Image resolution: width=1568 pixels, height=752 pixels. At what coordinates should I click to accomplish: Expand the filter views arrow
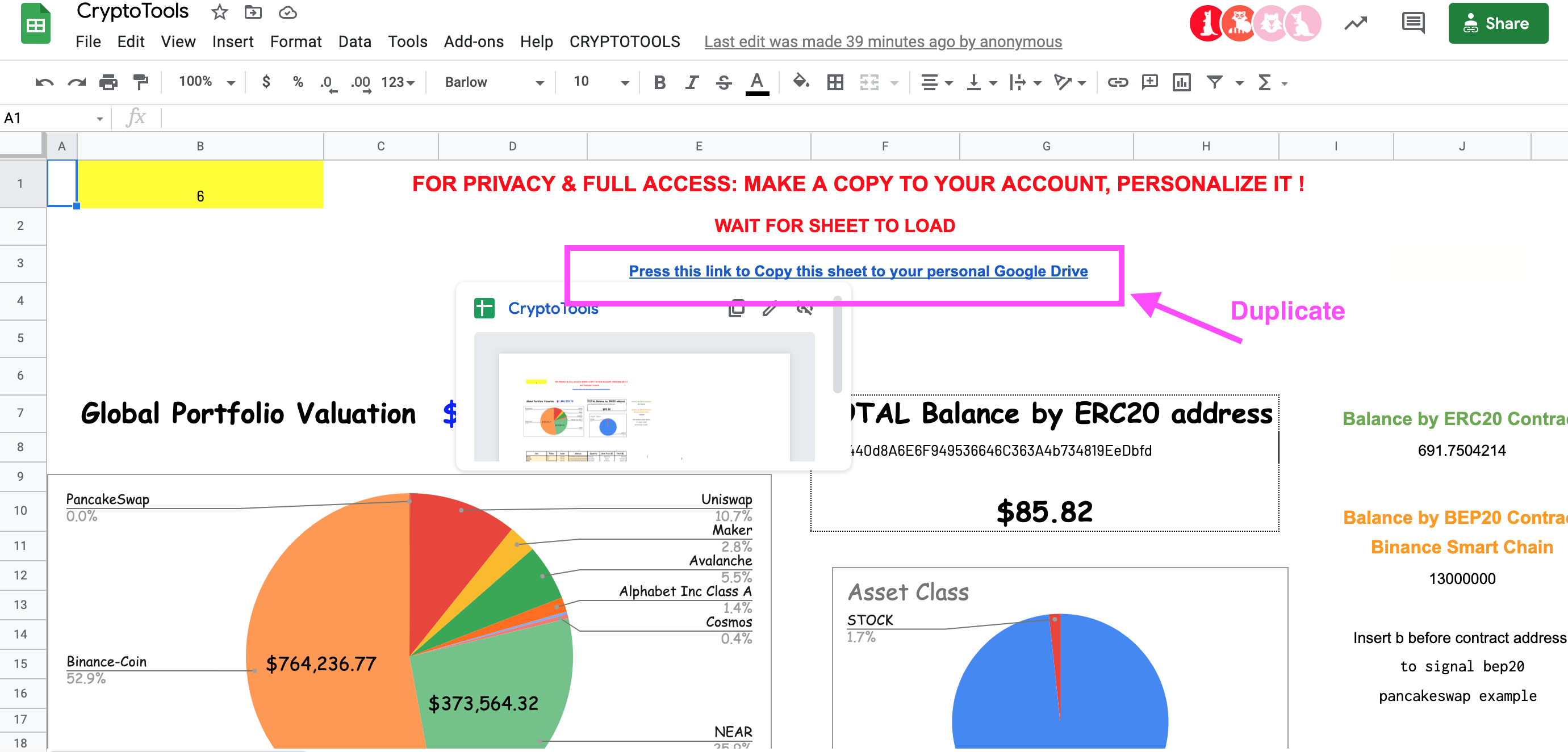[1239, 83]
